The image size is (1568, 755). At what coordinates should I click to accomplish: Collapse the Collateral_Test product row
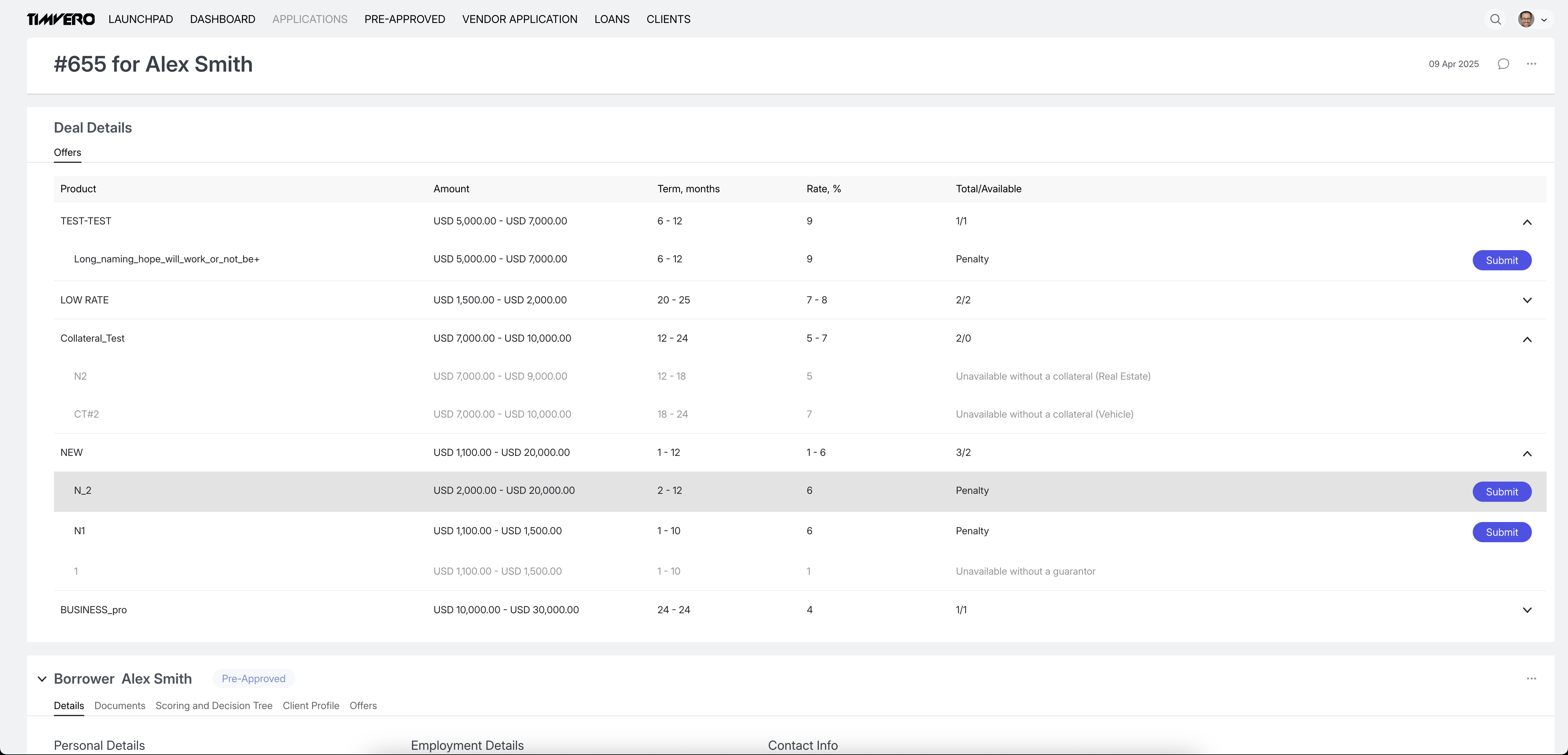[x=1527, y=340]
